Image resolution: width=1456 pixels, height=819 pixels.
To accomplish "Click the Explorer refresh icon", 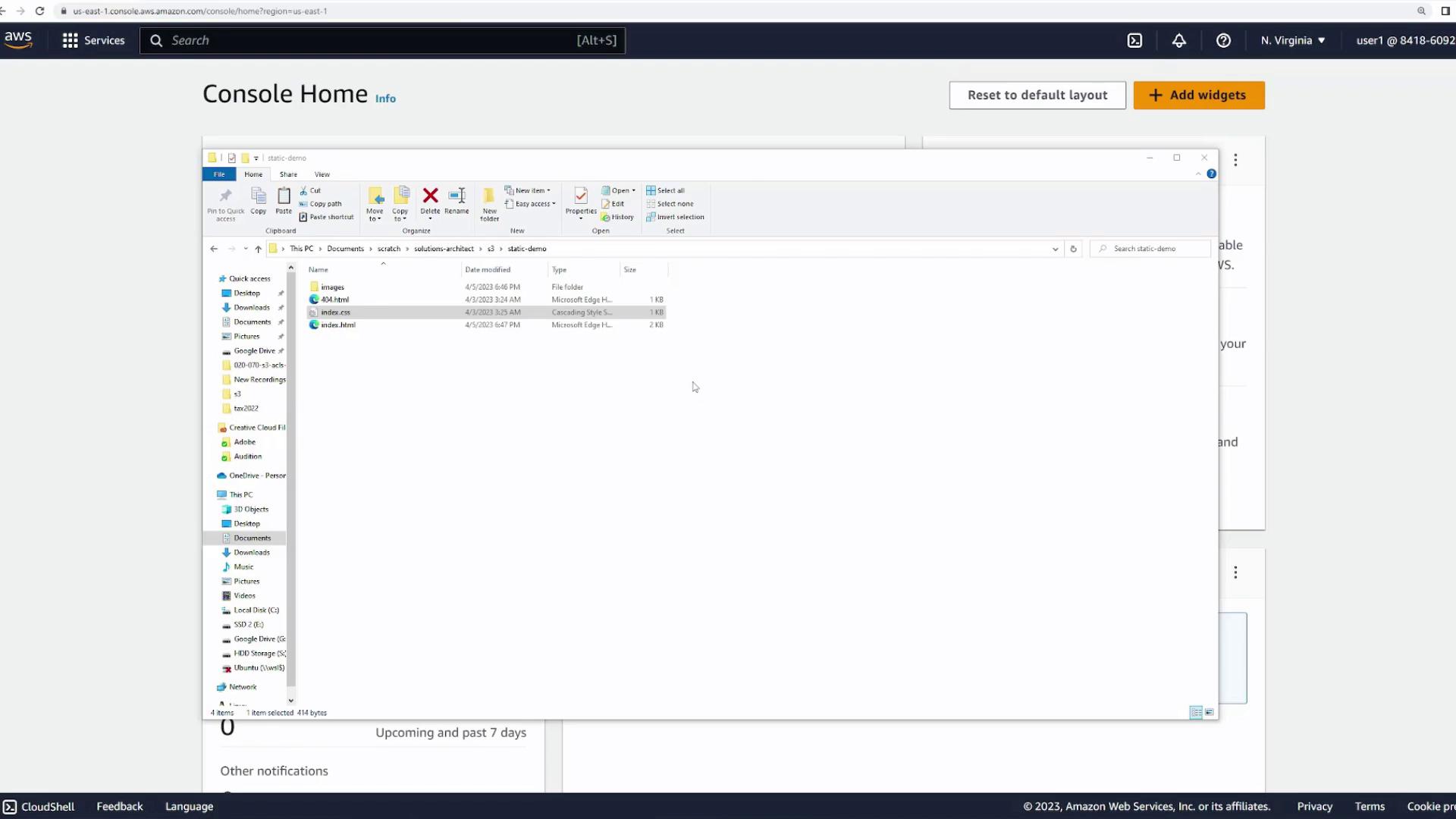I will click(x=1073, y=249).
